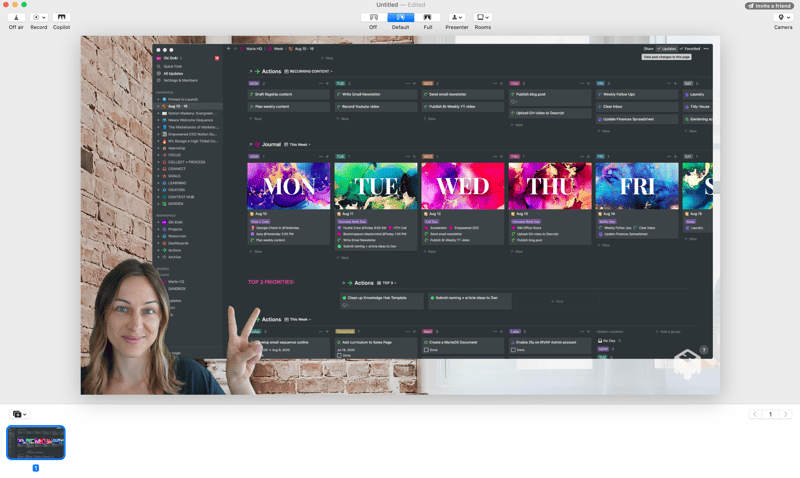Click the Notion help question mark button

[x=704, y=350]
